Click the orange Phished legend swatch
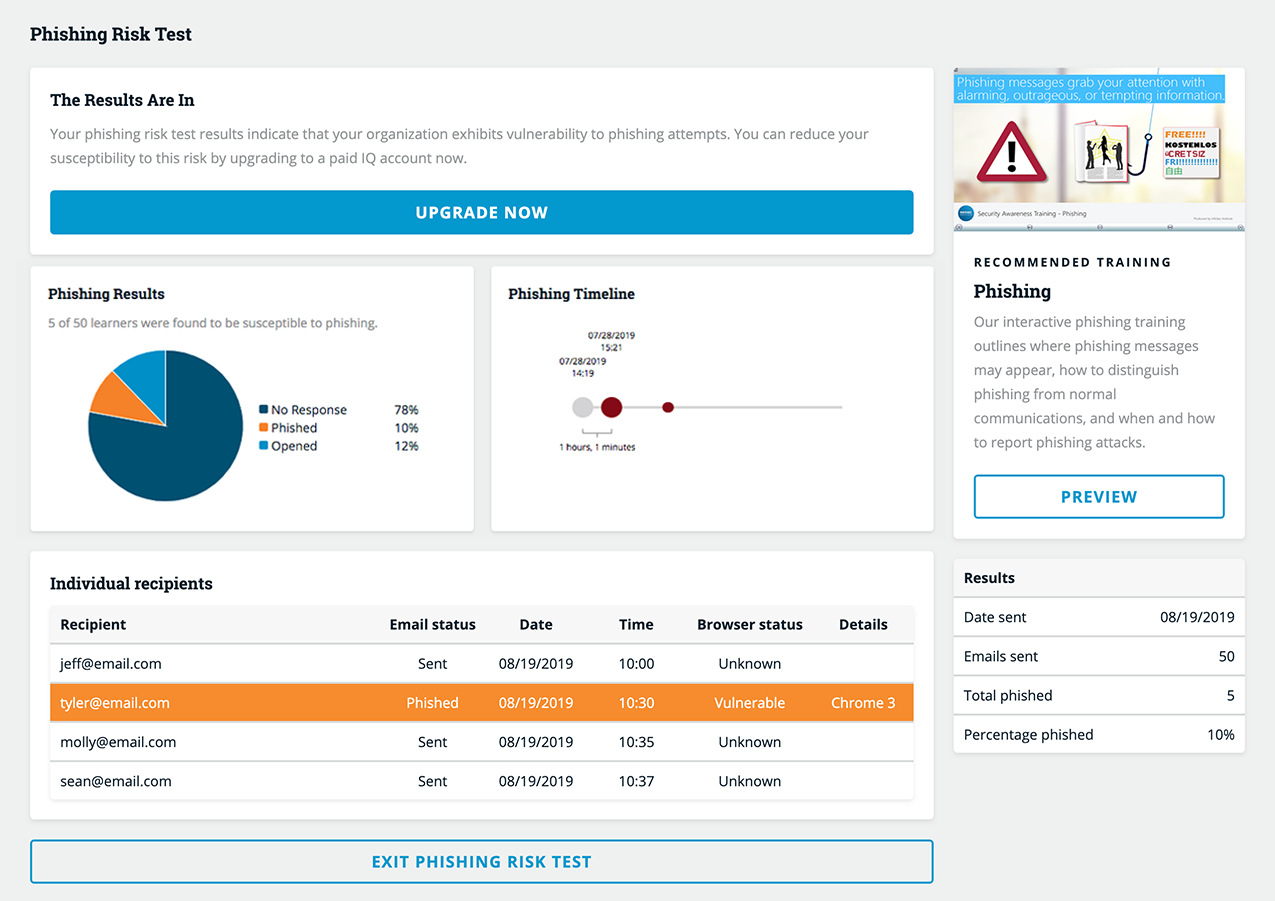The width and height of the screenshot is (1275, 901). [x=264, y=428]
